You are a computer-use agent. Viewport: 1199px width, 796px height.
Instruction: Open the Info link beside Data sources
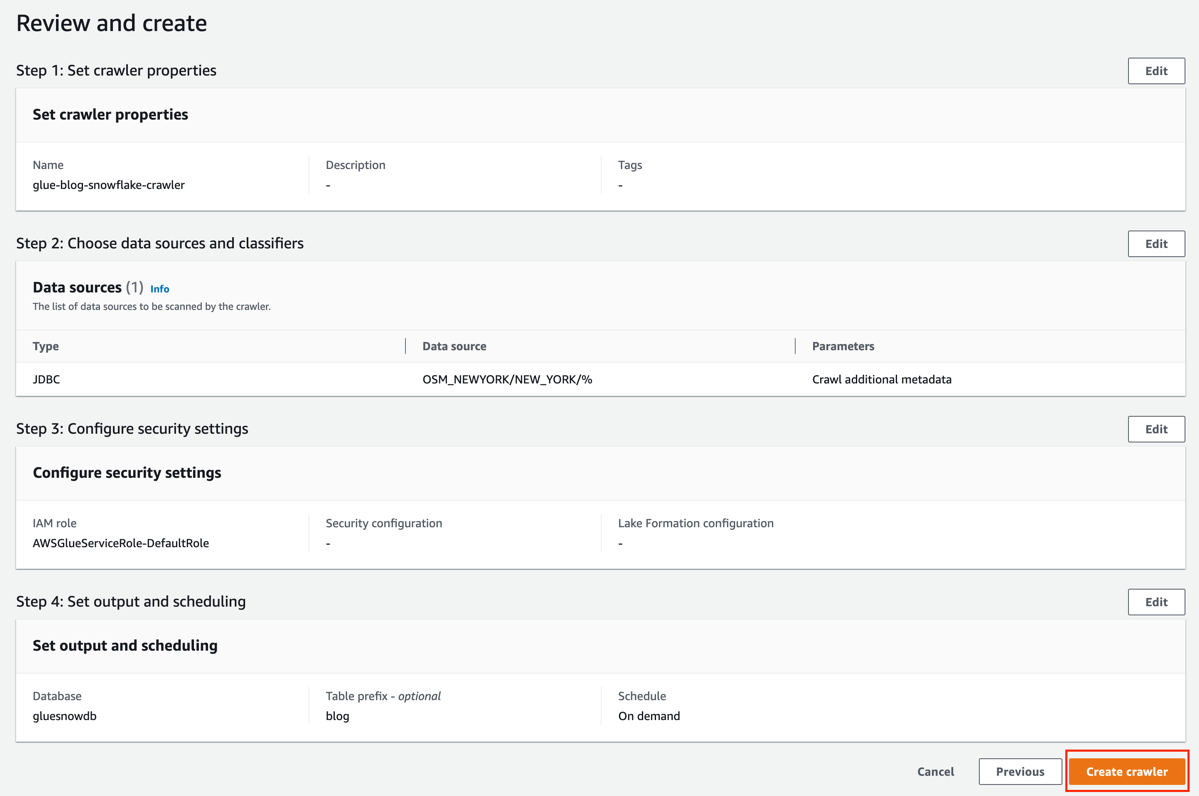click(x=159, y=288)
